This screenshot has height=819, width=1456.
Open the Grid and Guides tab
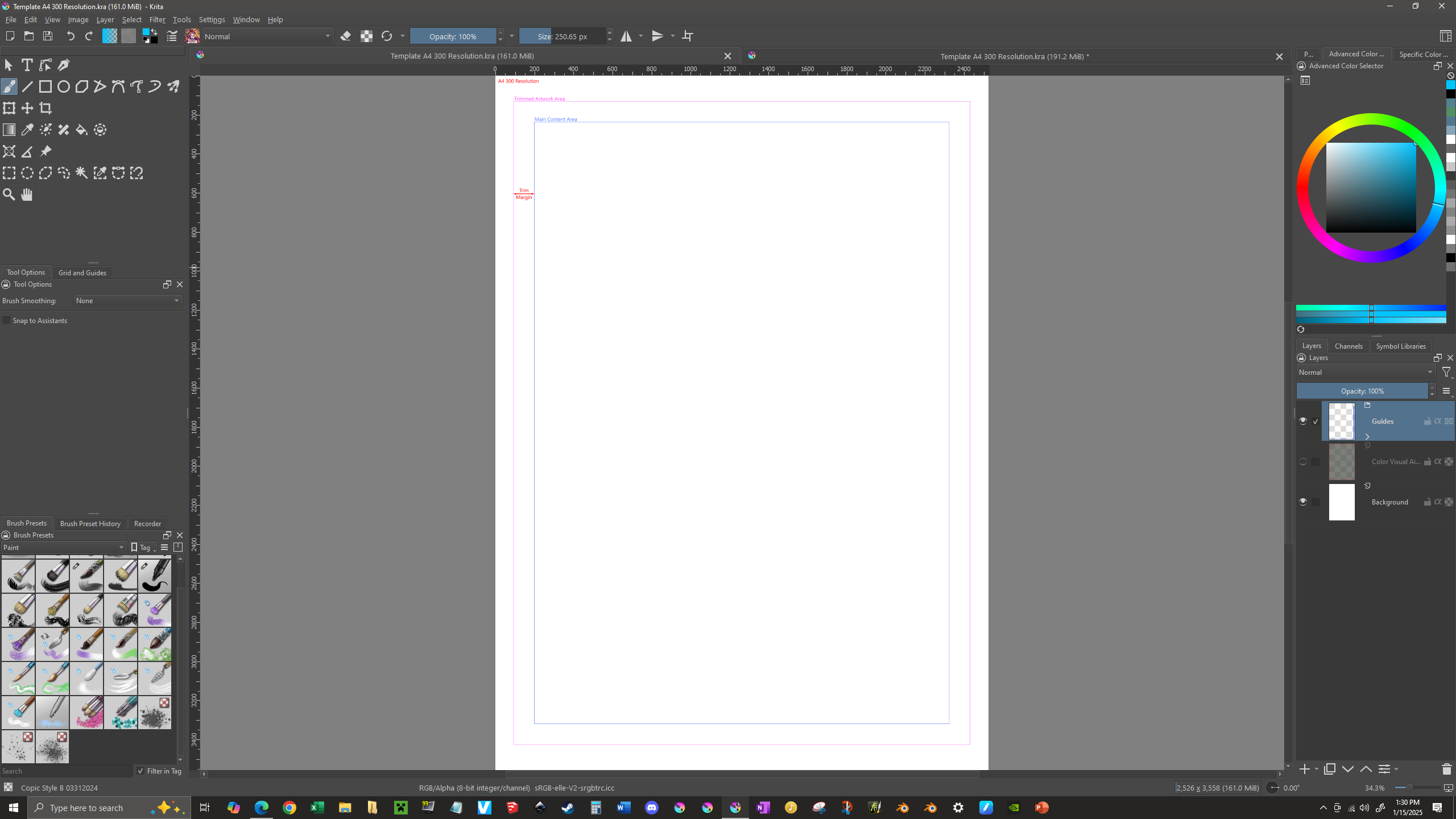pyautogui.click(x=82, y=272)
